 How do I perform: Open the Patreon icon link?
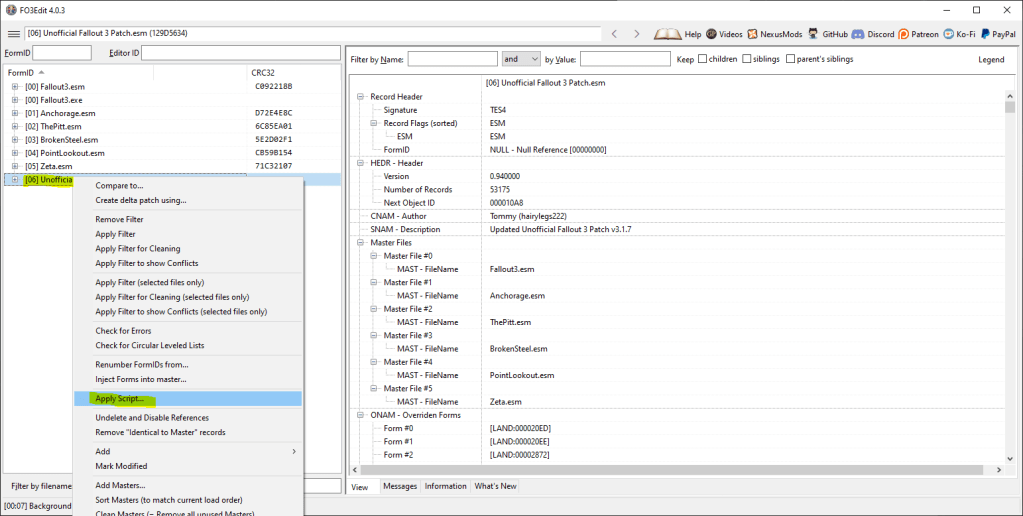(903, 34)
